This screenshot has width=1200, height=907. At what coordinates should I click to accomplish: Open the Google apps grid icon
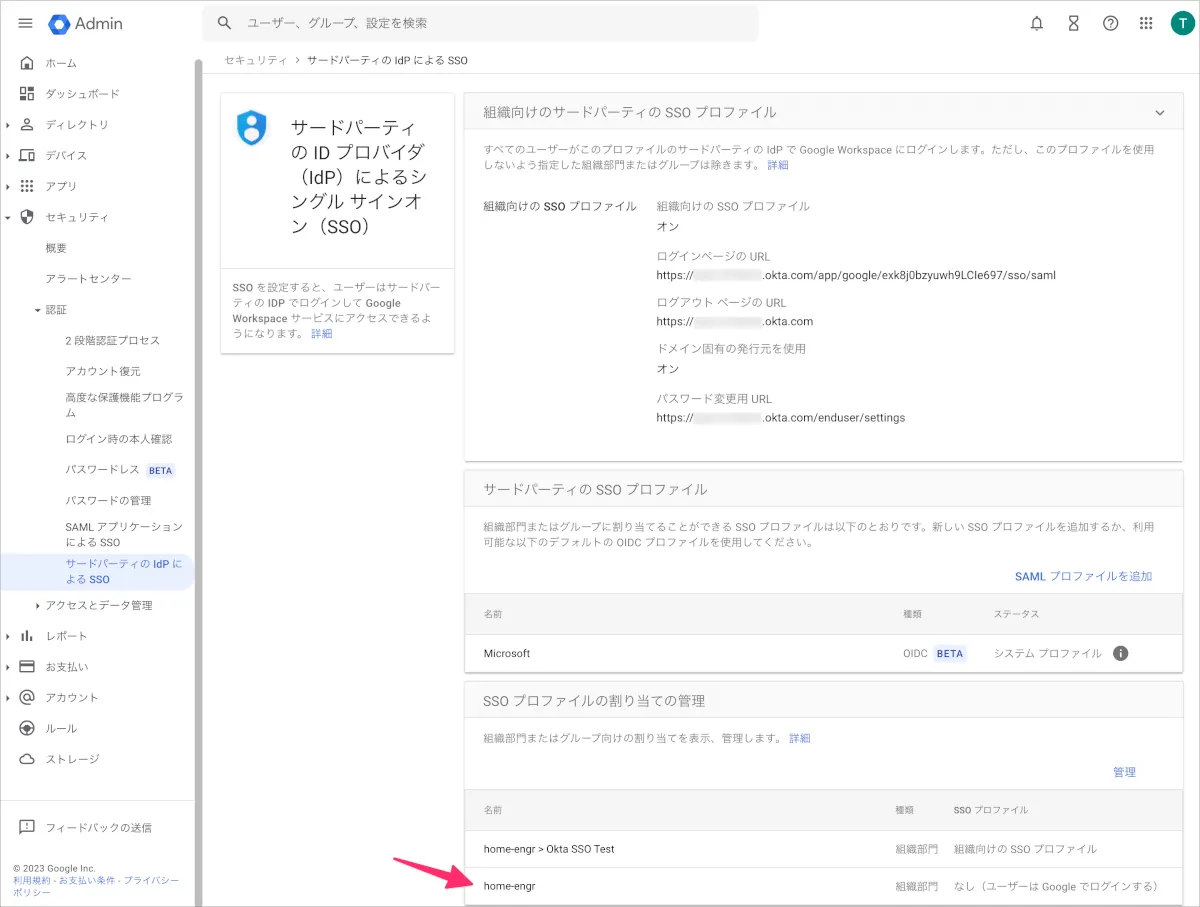point(1146,23)
